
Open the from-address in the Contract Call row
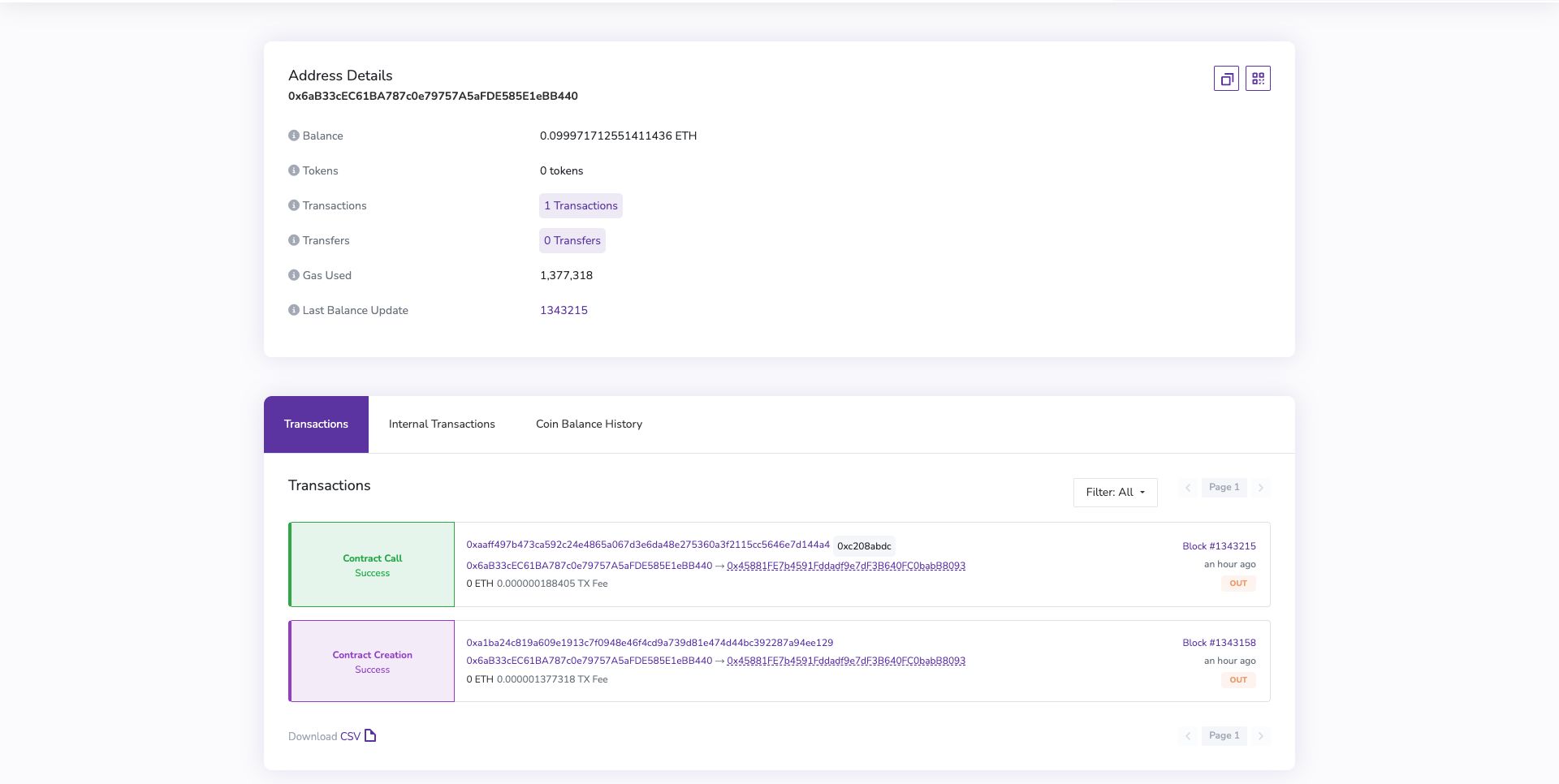click(x=589, y=566)
